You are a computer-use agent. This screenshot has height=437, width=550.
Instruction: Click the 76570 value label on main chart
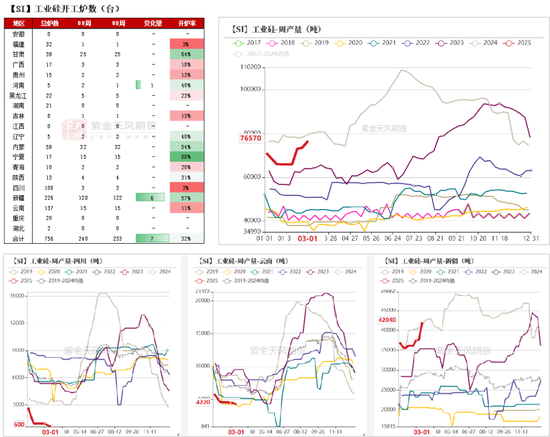tap(250, 138)
